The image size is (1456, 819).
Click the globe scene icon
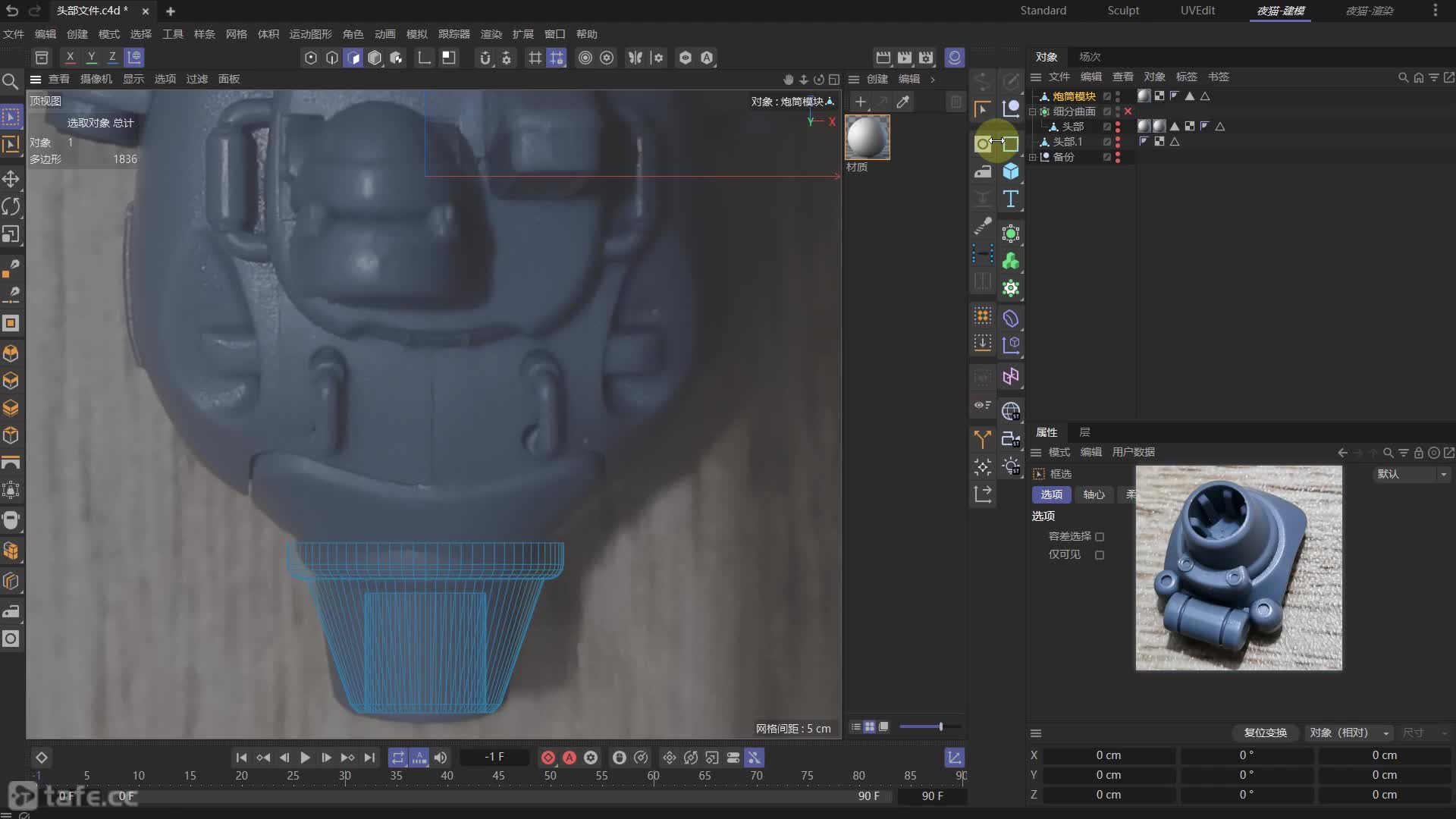click(1011, 411)
